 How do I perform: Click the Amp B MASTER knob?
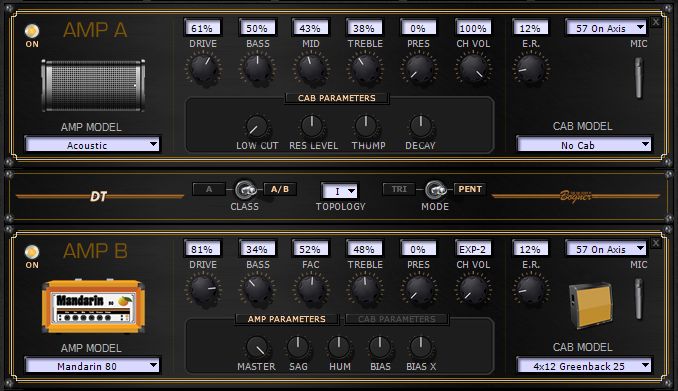[x=257, y=348]
